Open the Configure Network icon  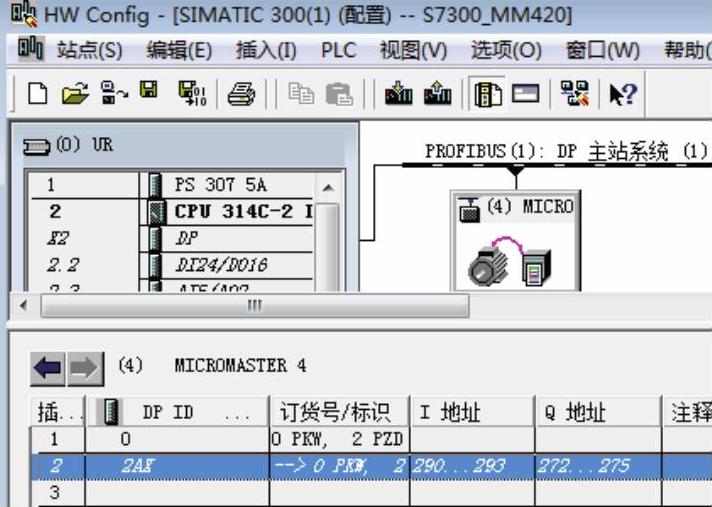pyautogui.click(x=574, y=93)
